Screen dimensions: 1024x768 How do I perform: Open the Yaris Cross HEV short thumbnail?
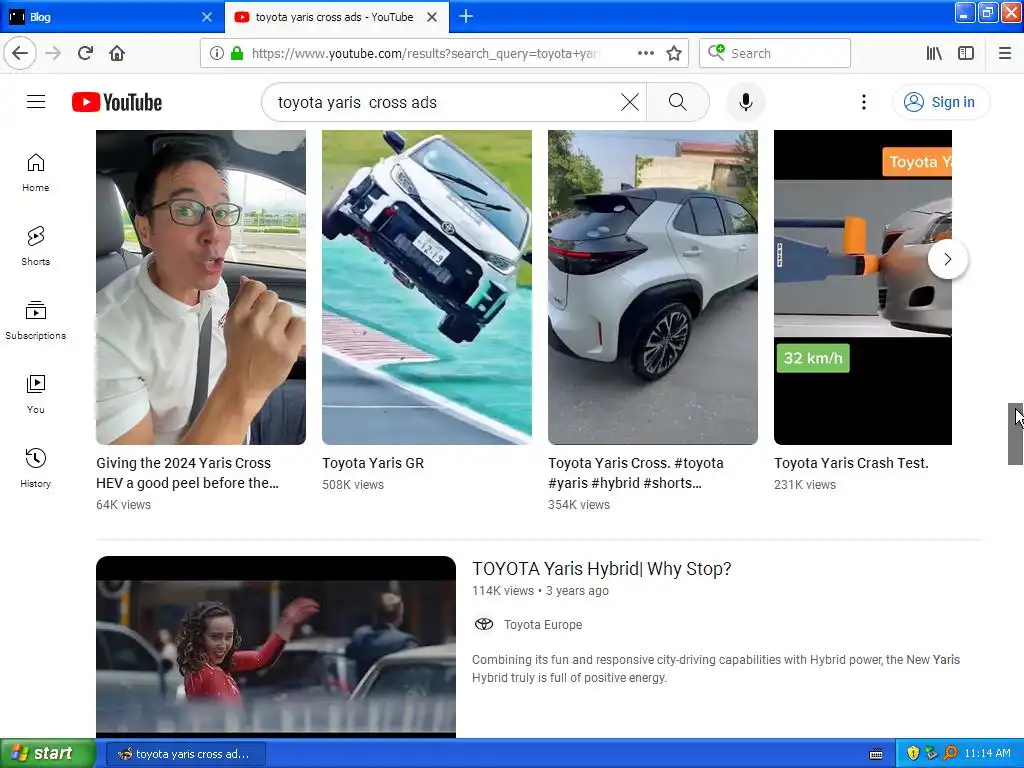tap(200, 287)
